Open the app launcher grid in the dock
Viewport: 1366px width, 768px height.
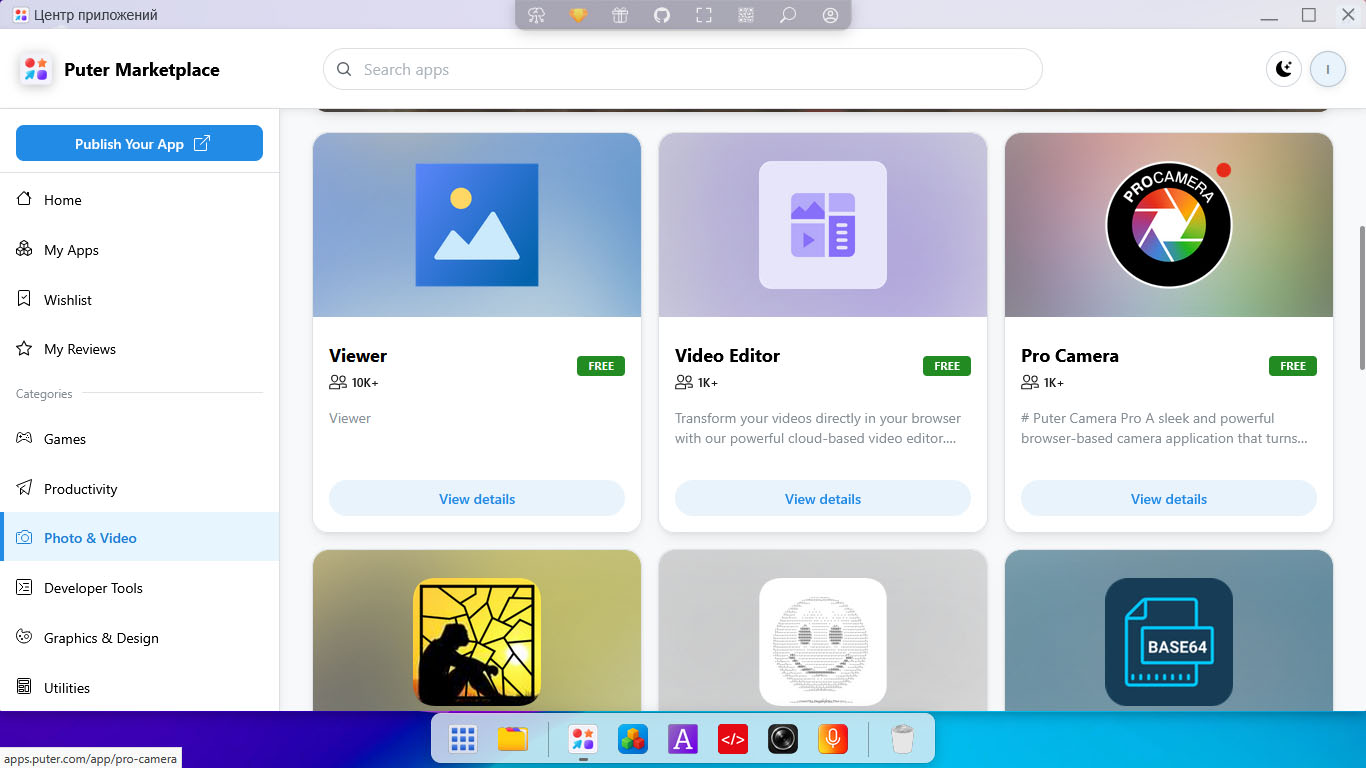462,739
